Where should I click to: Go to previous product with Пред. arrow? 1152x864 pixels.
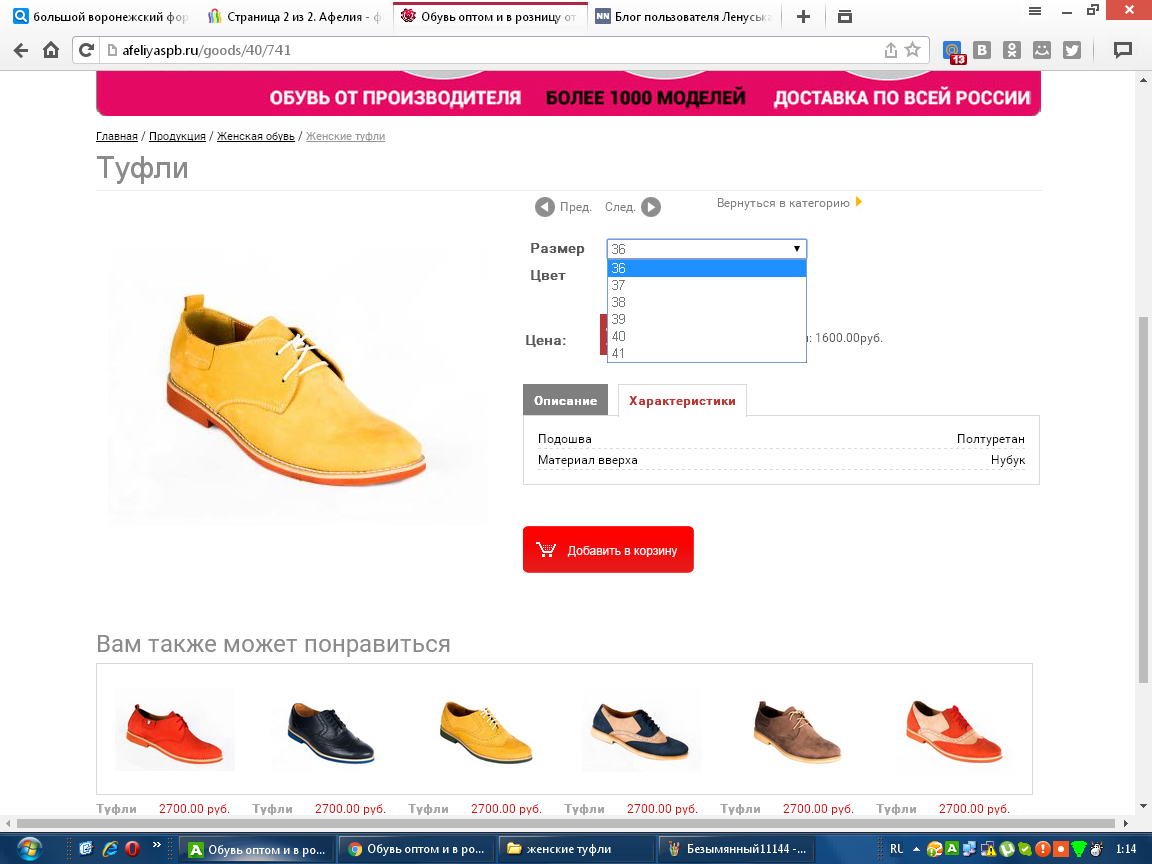click(545, 207)
